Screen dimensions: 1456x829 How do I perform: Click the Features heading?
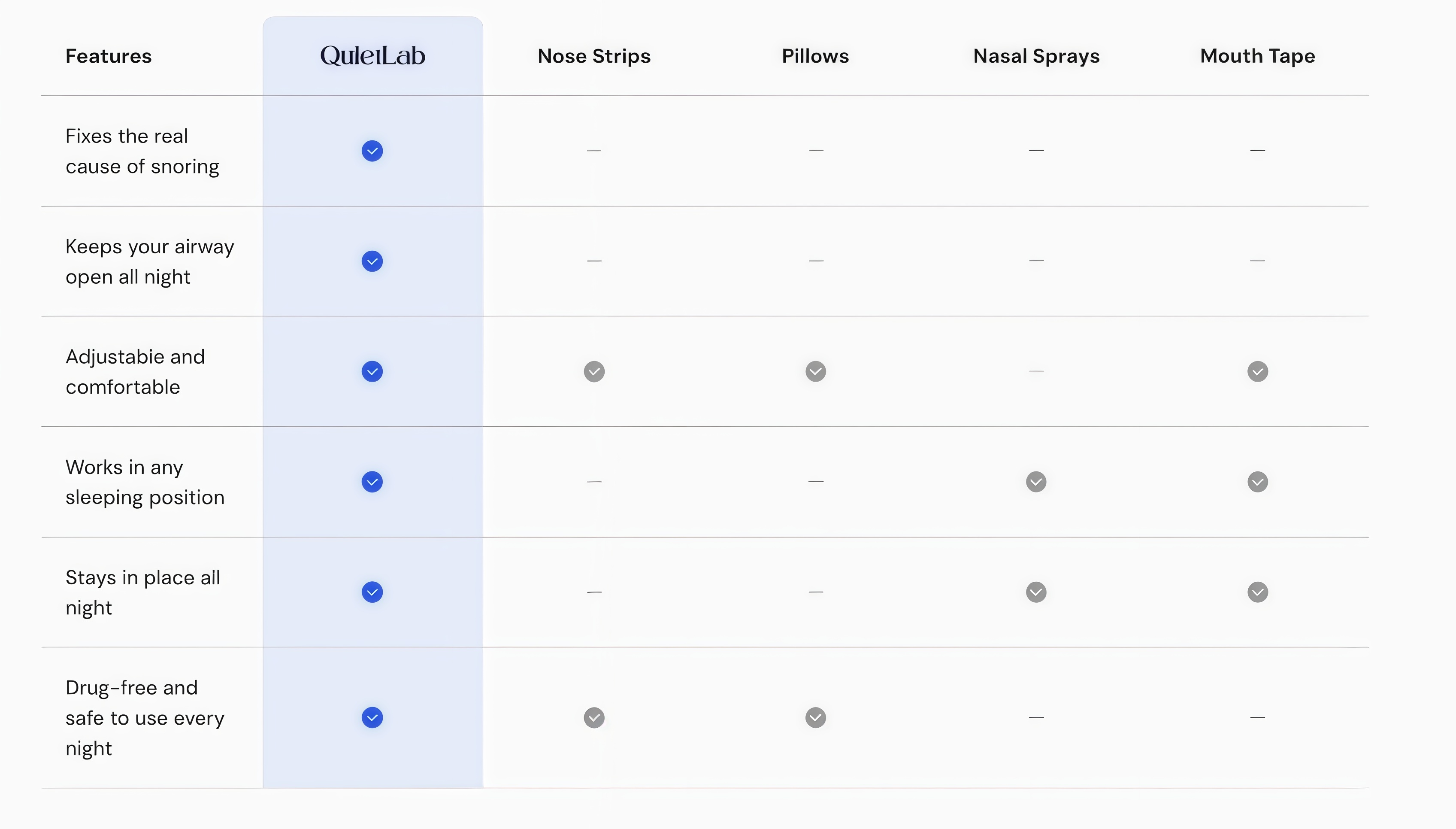click(x=109, y=56)
